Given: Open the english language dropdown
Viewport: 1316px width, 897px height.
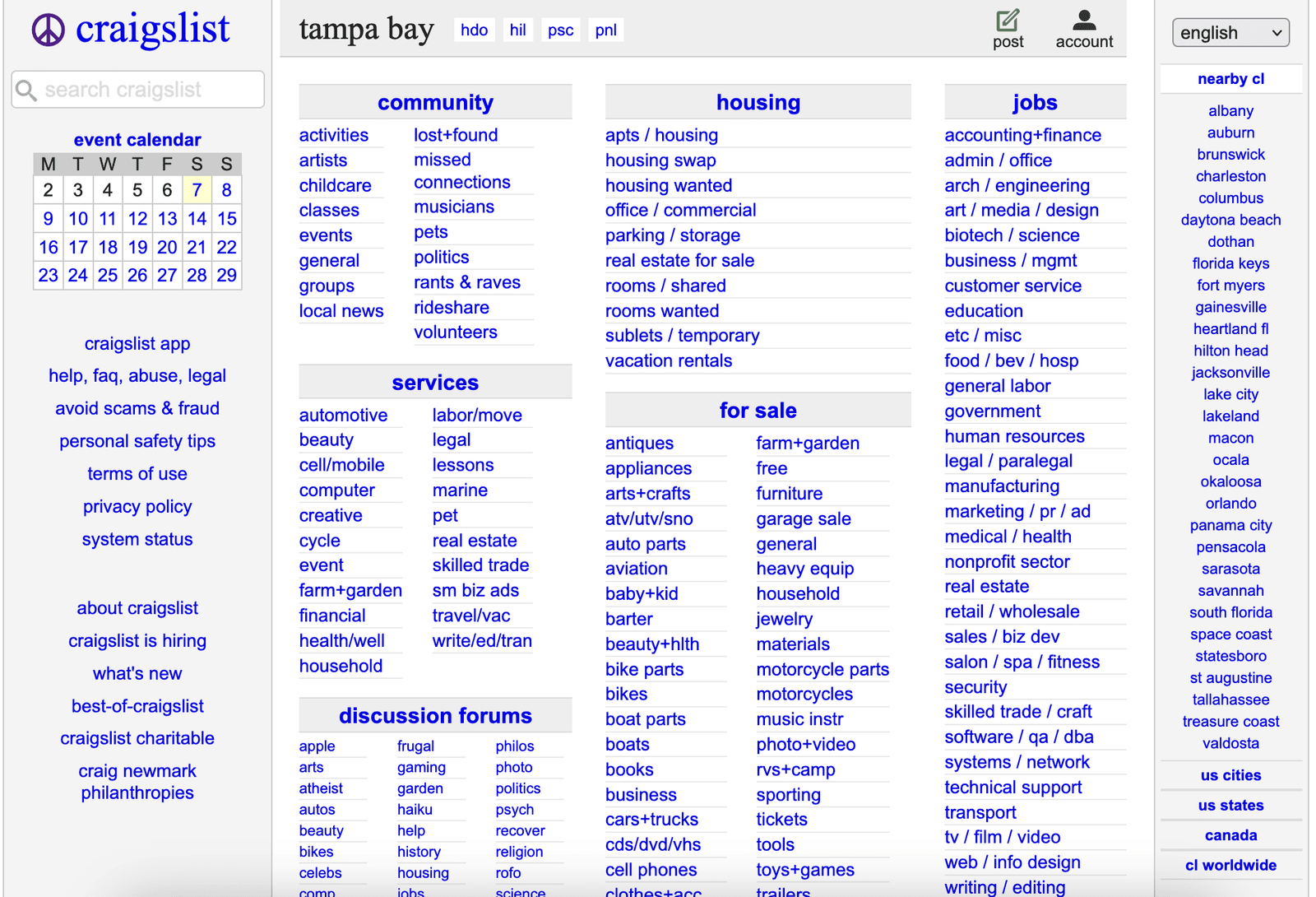Looking at the screenshot, I should pos(1230,33).
